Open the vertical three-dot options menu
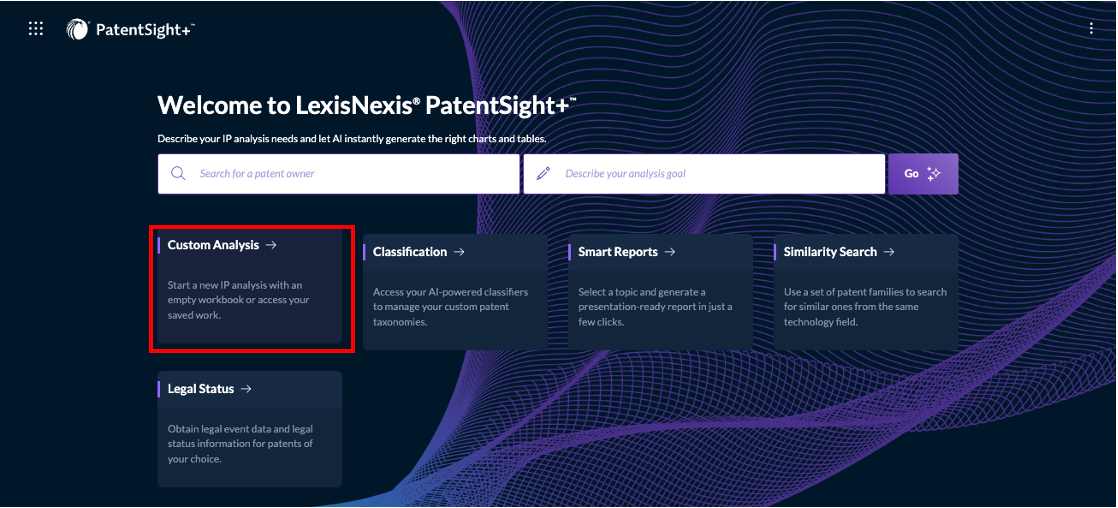Screen dimensions: 1118x508 click(1091, 29)
